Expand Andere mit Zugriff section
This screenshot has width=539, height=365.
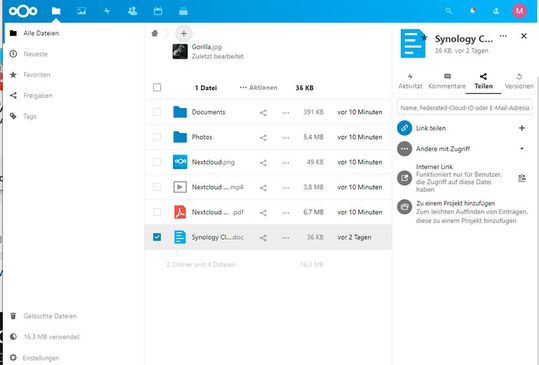tap(522, 148)
